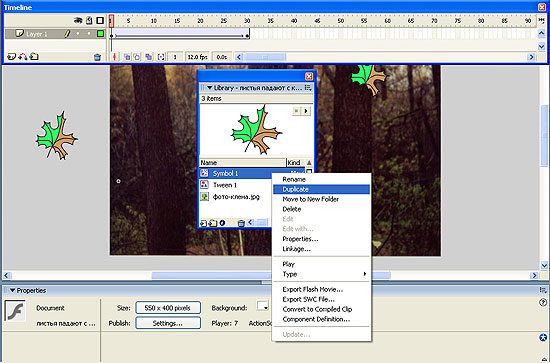
Task: Toggle the Library sort order triangle
Action: pos(309,163)
